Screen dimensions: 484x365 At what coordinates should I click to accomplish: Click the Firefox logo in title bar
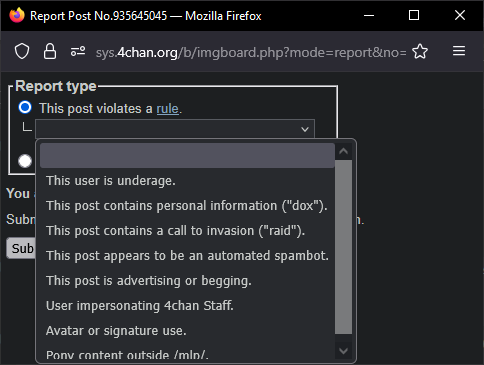(17, 15)
